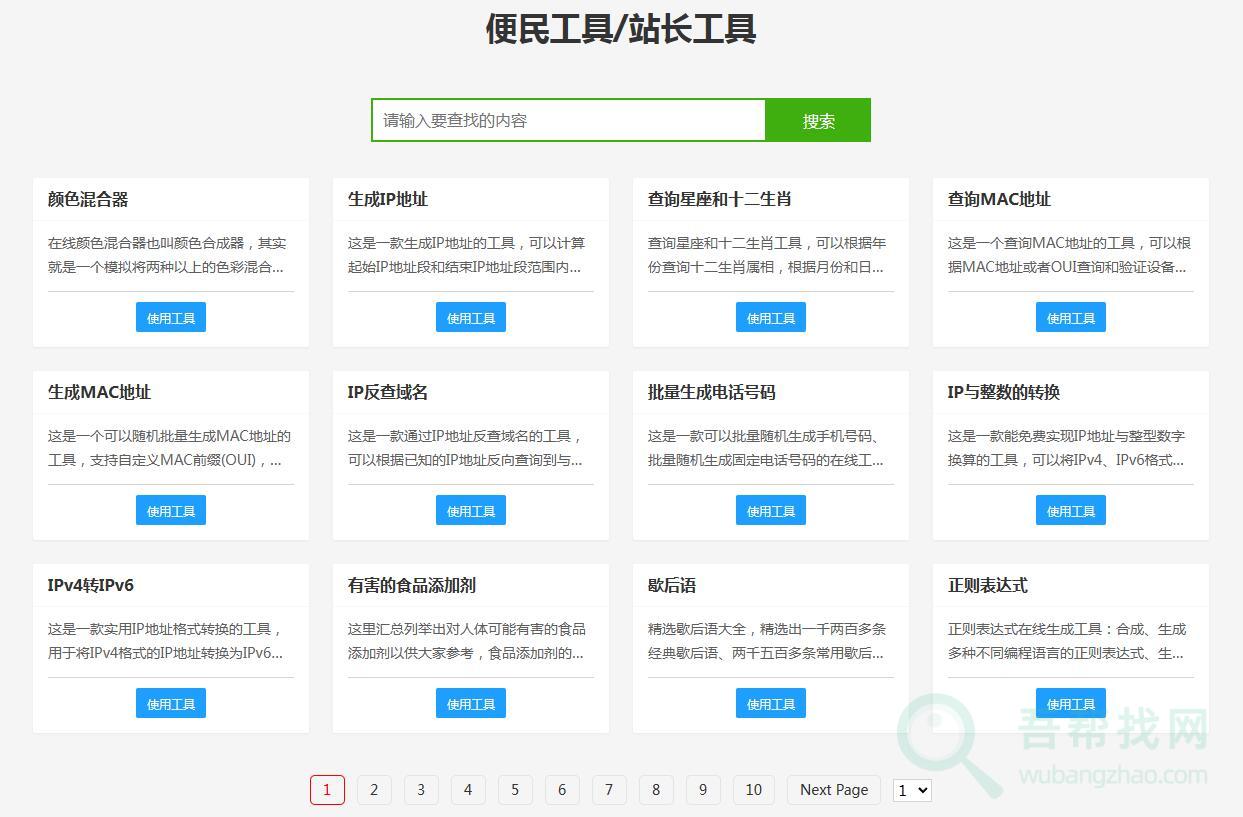This screenshot has height=817, width=1243.
Task: Click 使用工具 under IP反查域名
Action: point(471,511)
